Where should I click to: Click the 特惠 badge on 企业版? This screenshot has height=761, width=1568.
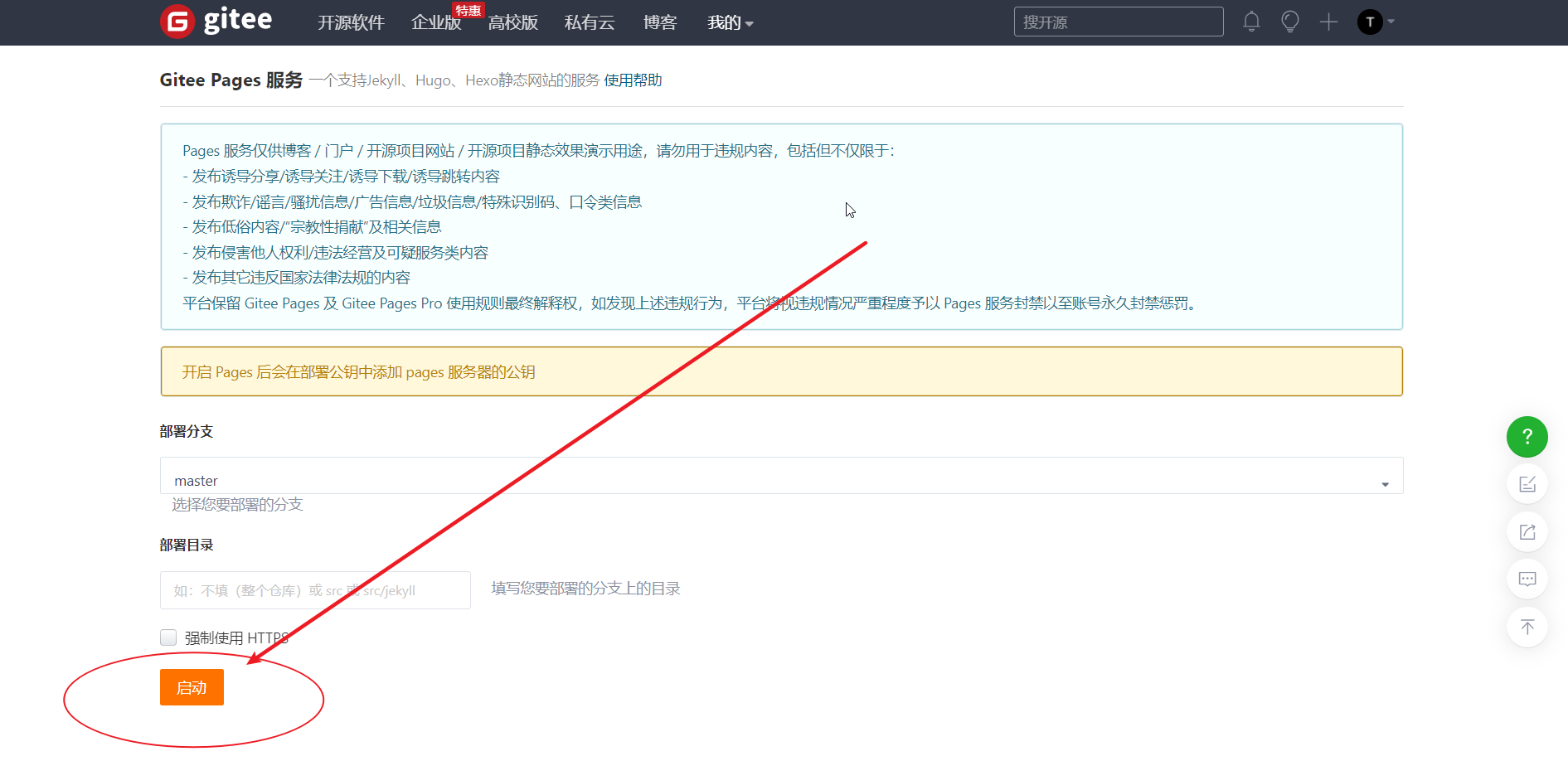click(x=468, y=10)
